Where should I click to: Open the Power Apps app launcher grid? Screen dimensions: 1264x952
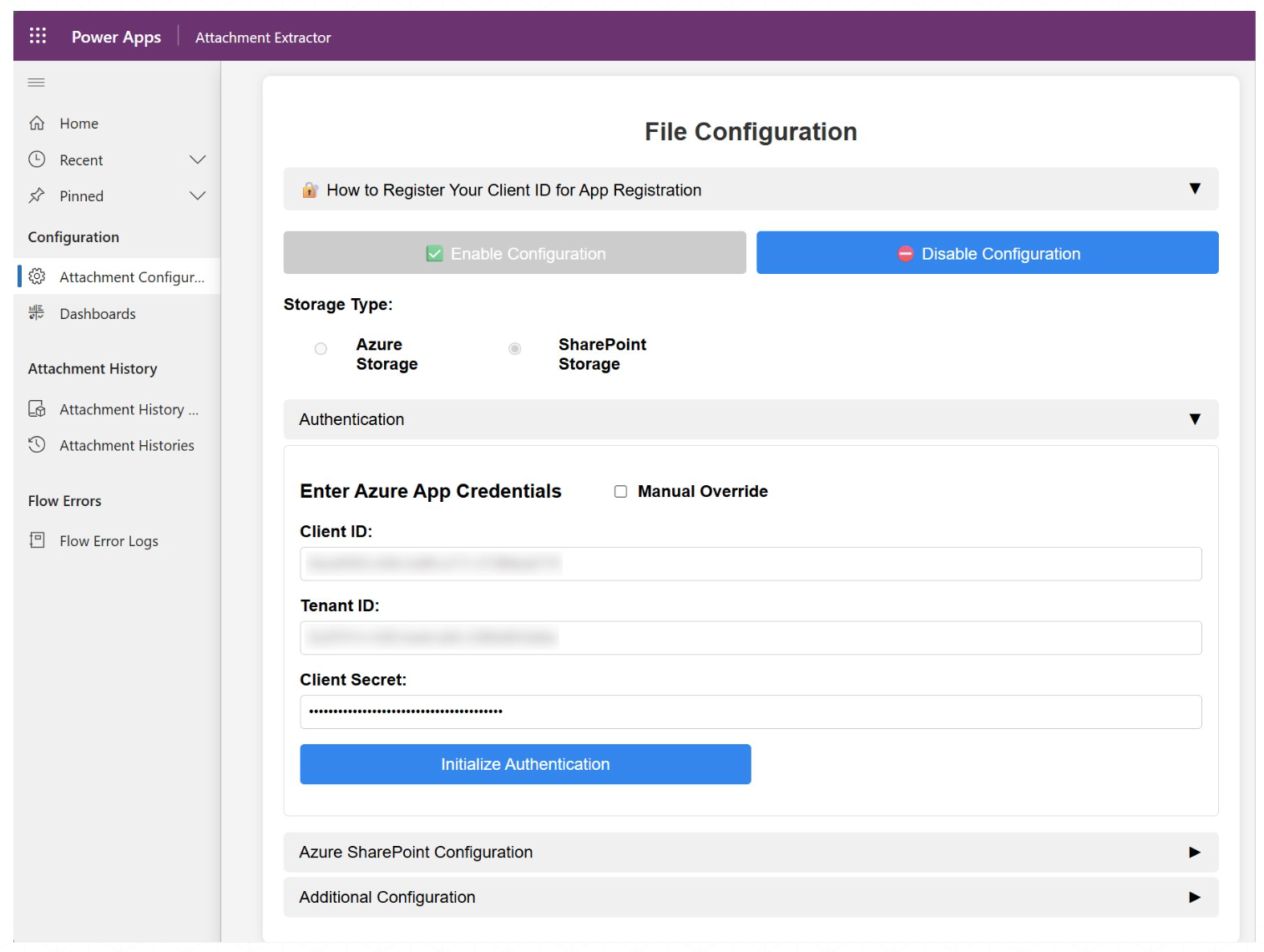[x=38, y=36]
